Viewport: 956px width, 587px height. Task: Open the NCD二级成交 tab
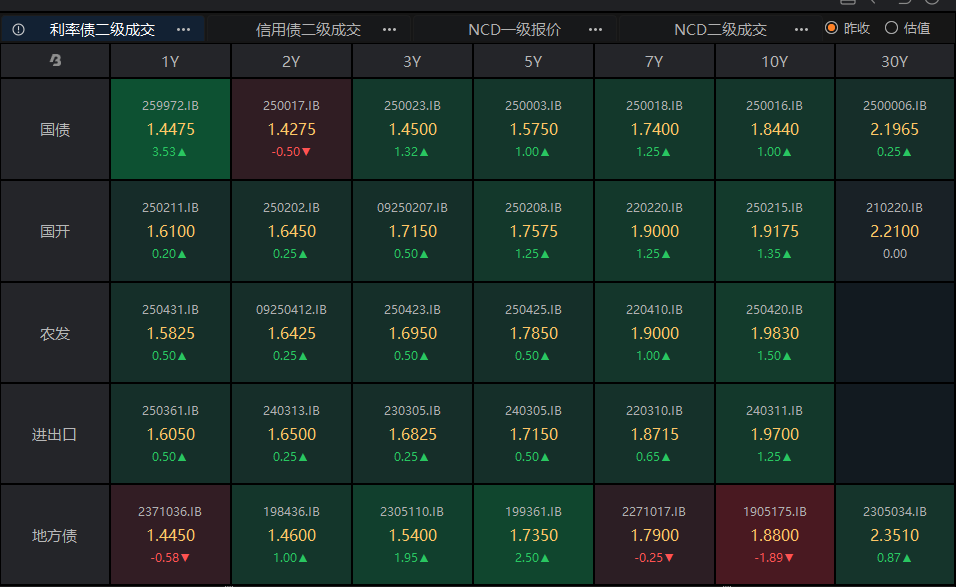[x=720, y=29]
